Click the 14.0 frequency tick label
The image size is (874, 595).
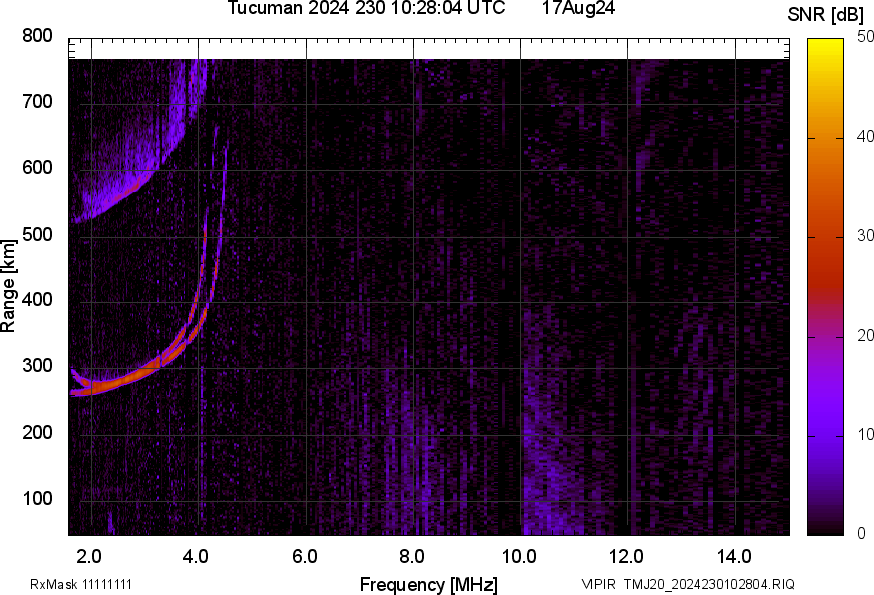pyautogui.click(x=734, y=555)
